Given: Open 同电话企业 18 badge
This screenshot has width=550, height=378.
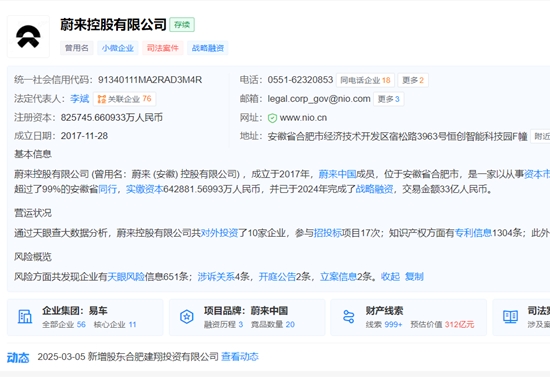Looking at the screenshot, I should (x=365, y=80).
